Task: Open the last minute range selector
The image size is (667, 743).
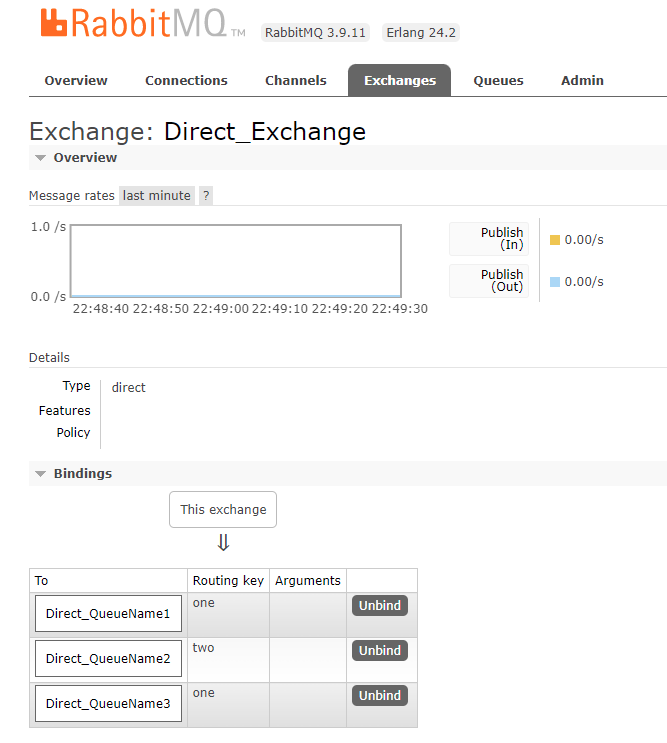Action: (157, 196)
